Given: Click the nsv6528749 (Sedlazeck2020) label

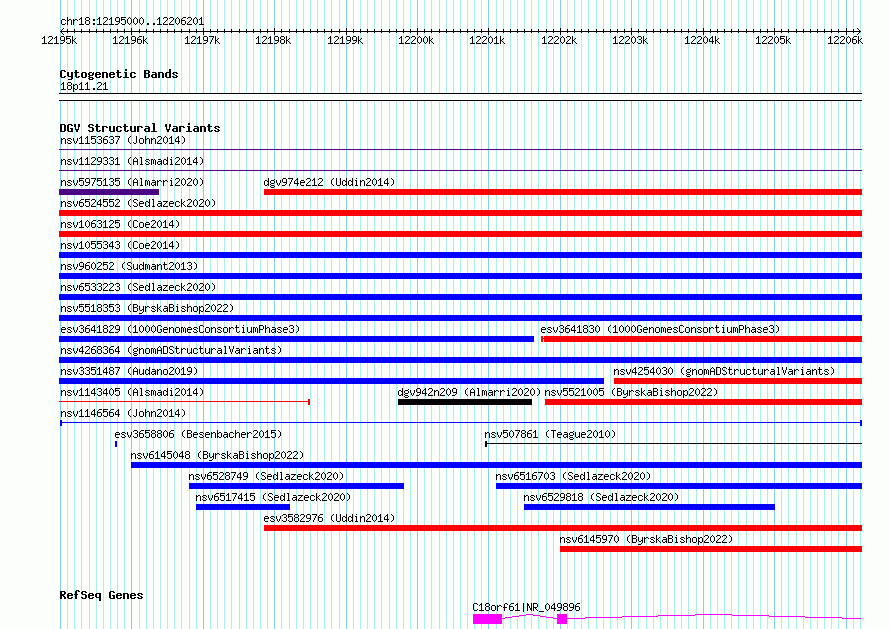Looking at the screenshot, I should point(266,476).
